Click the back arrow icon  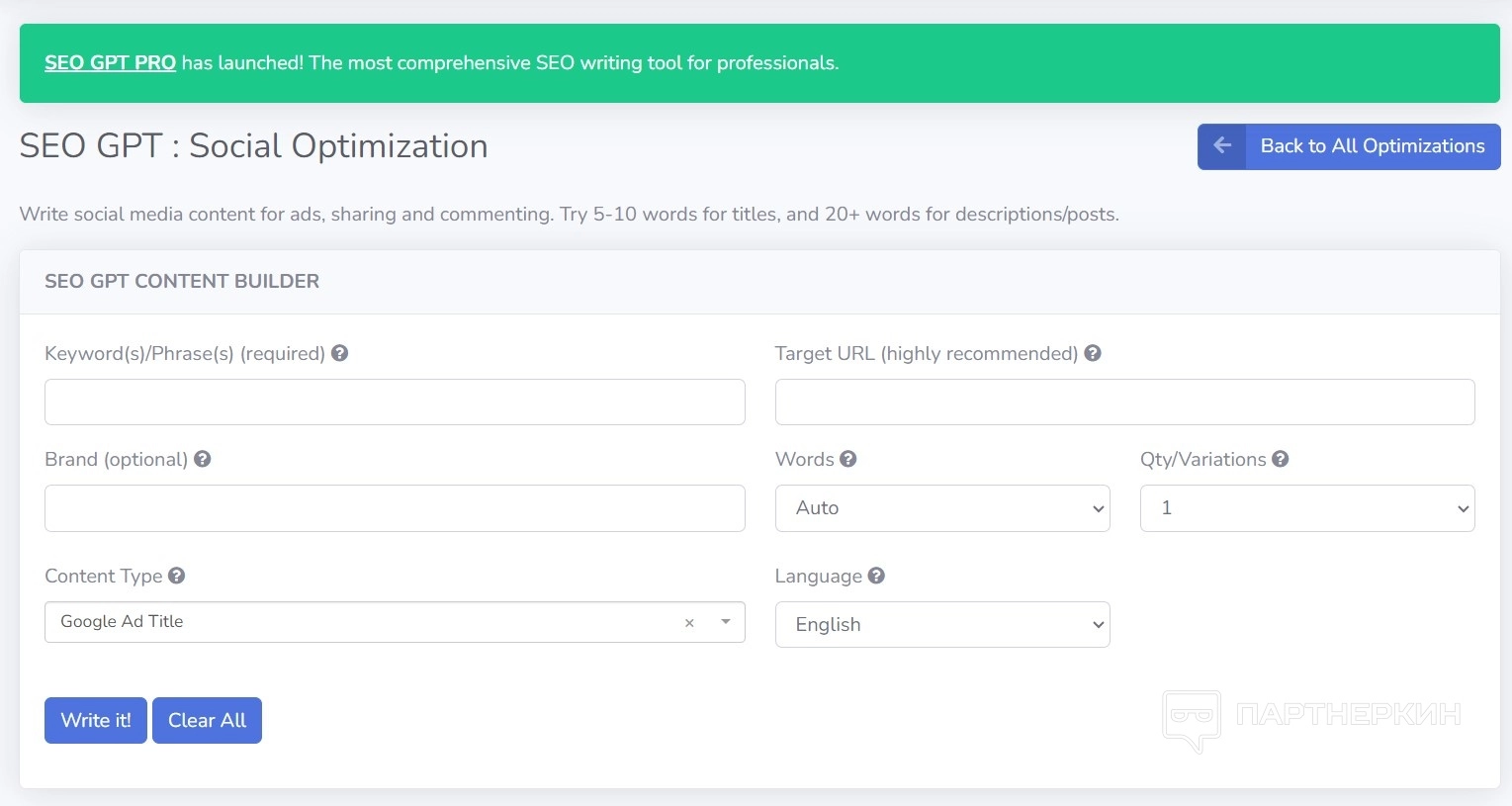coord(1222,146)
